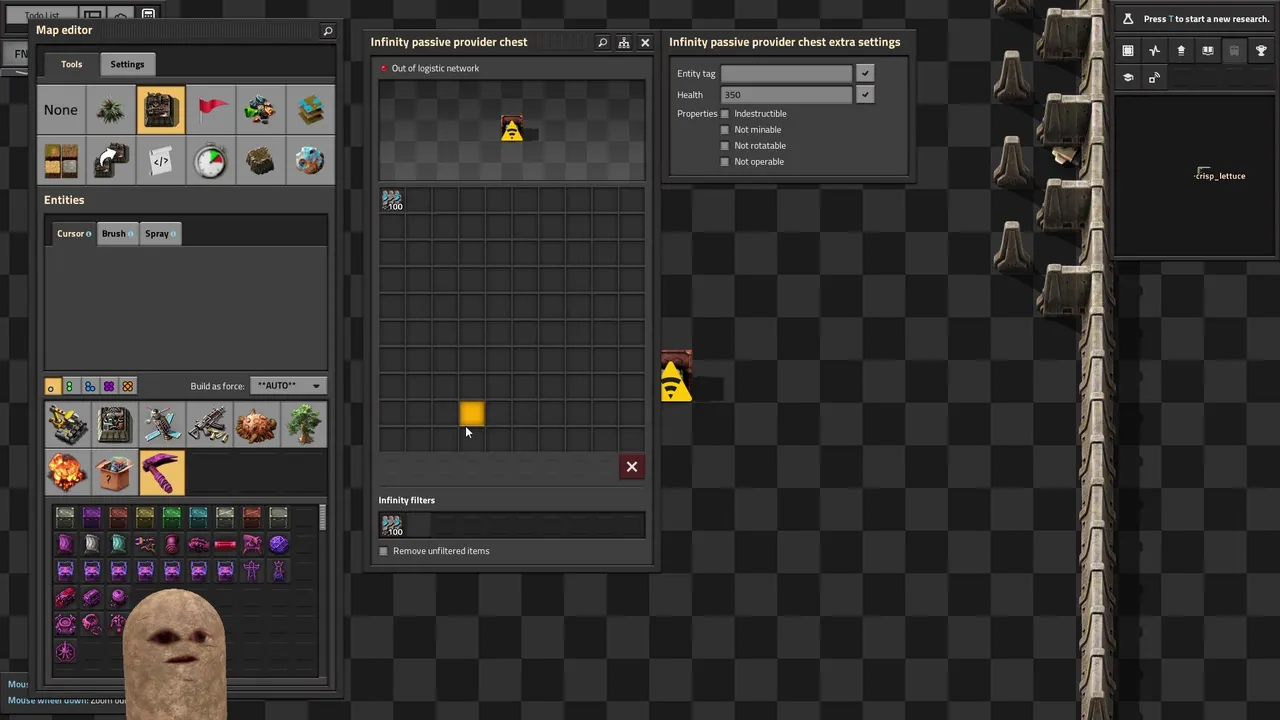Close the Infinity passive provider chest window
This screenshot has height=720, width=1280.
pyautogui.click(x=645, y=43)
